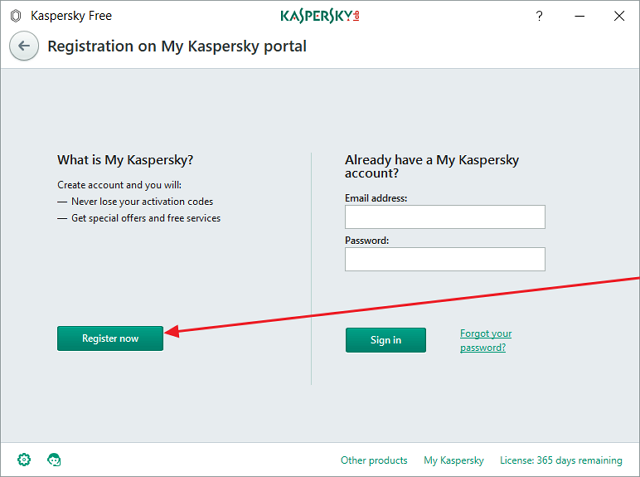Click the Registration on My Kaspersky portal heading
The image size is (640, 477).
point(177,46)
